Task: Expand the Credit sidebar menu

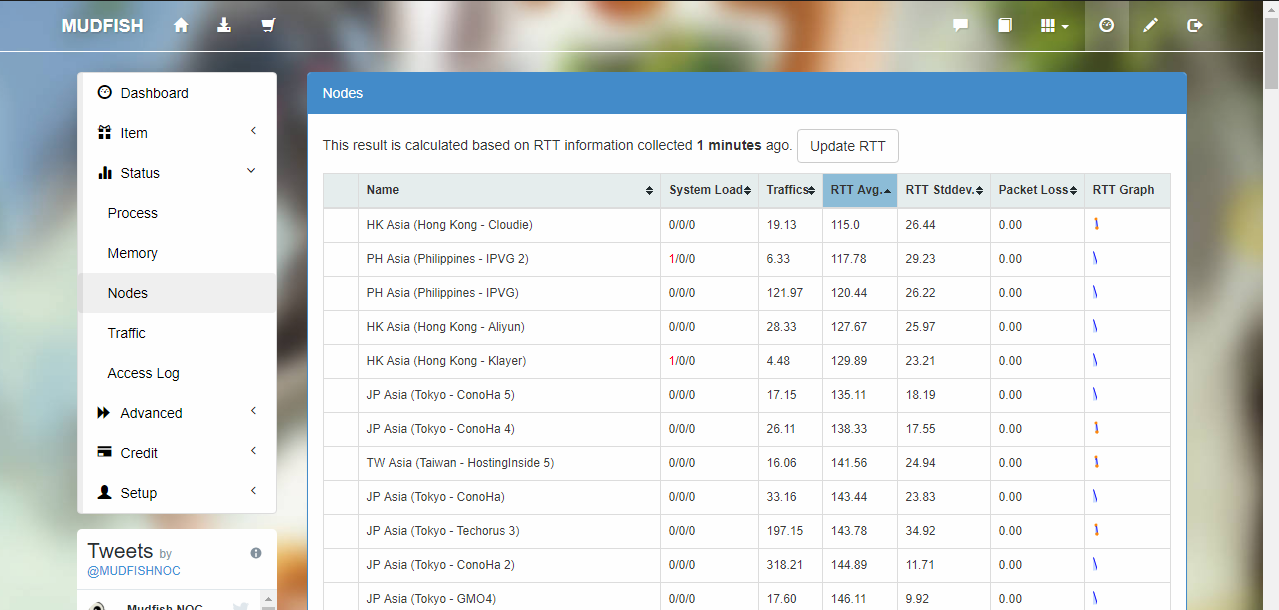Action: (177, 453)
